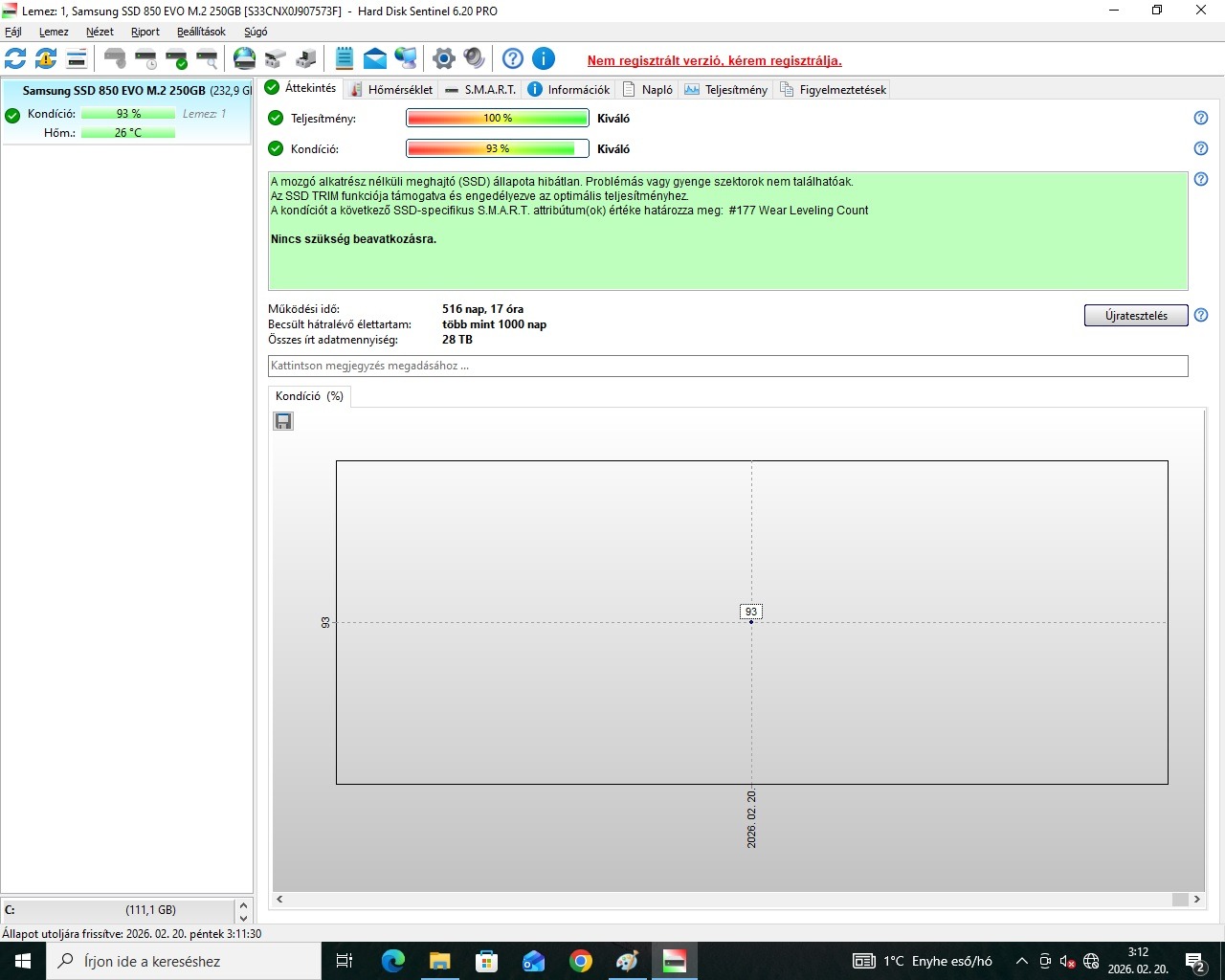Open Google Chrome from the taskbar

580,961
